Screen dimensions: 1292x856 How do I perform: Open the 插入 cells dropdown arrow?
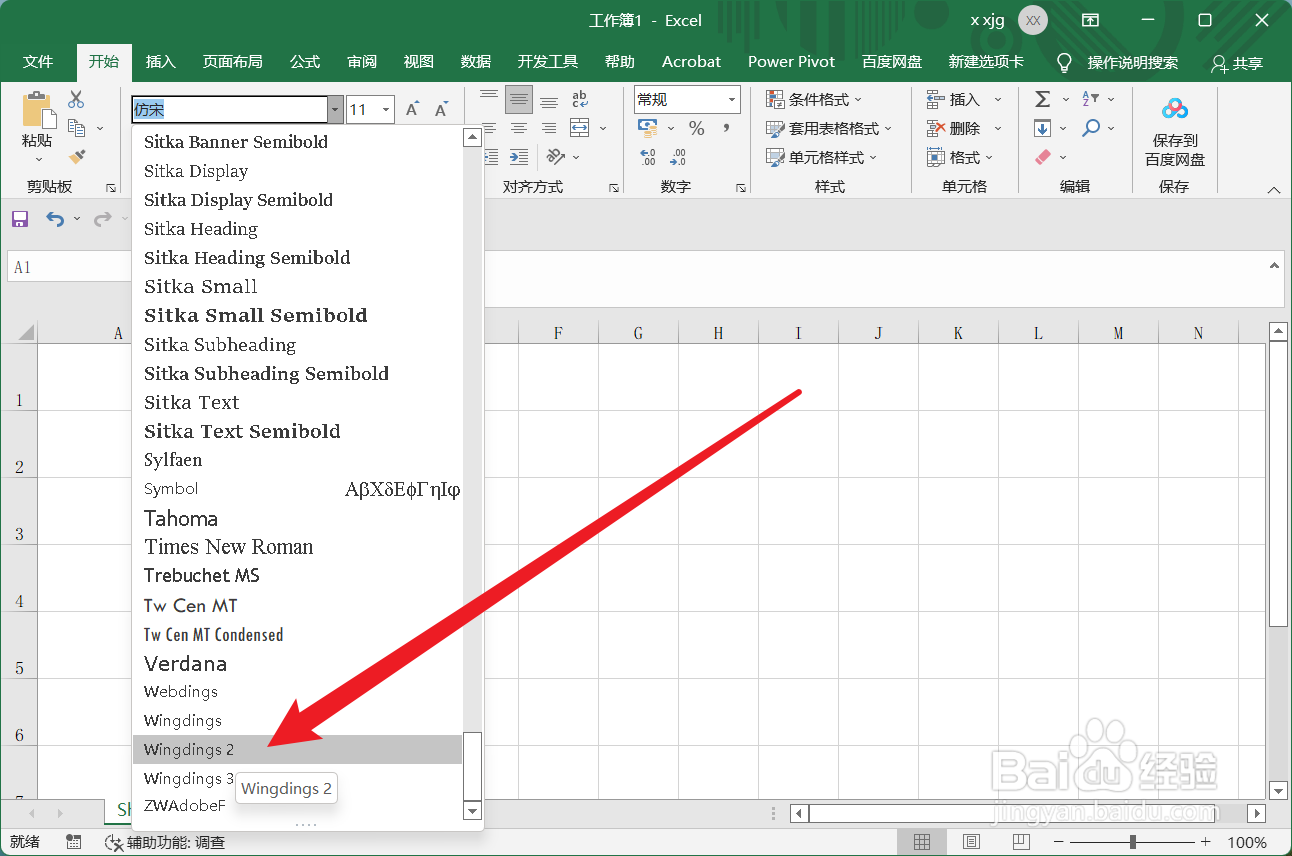coord(997,100)
